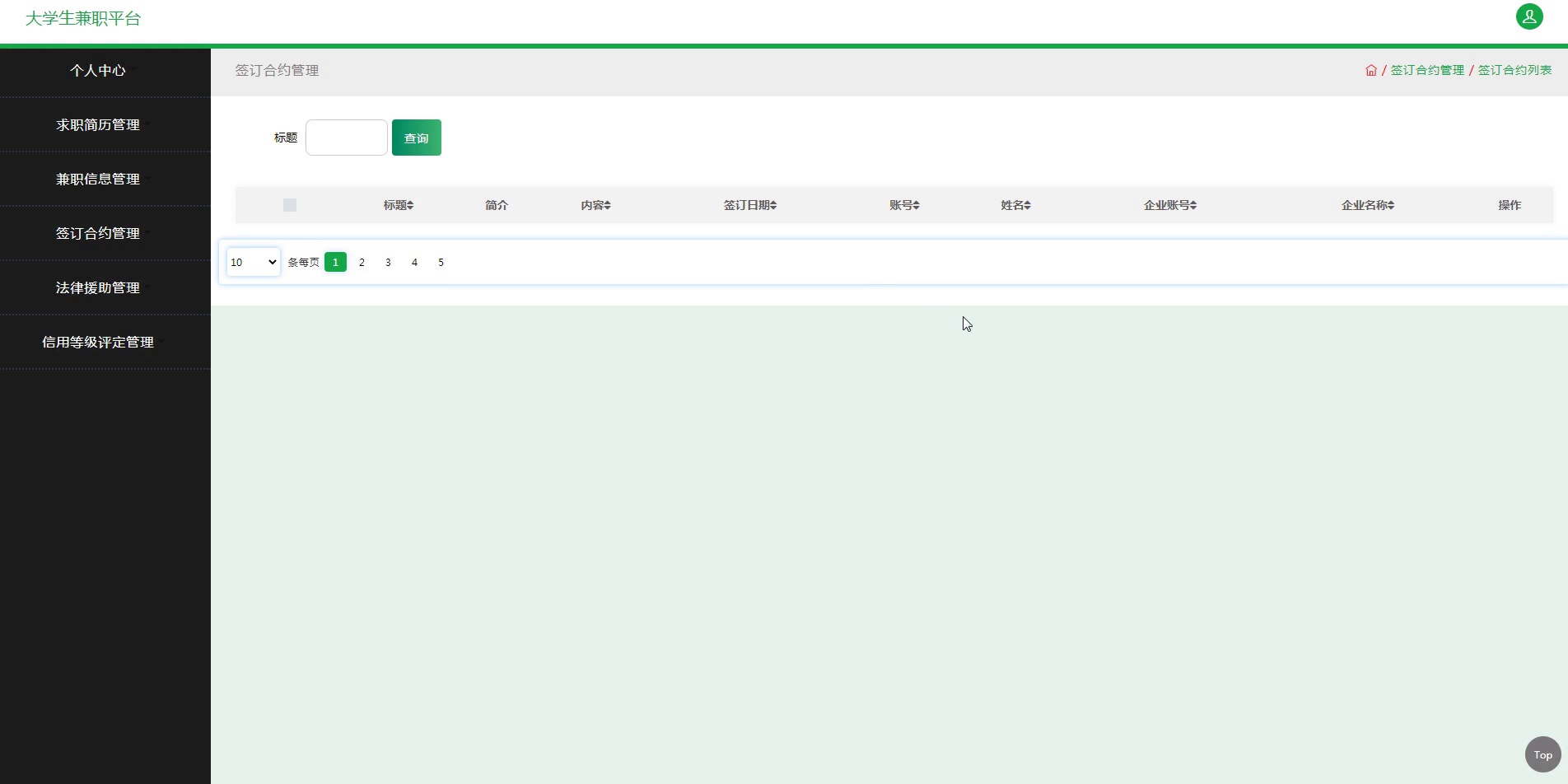1568x784 pixels.
Task: Expand the 个人中心 sidebar section
Action: coord(98,71)
